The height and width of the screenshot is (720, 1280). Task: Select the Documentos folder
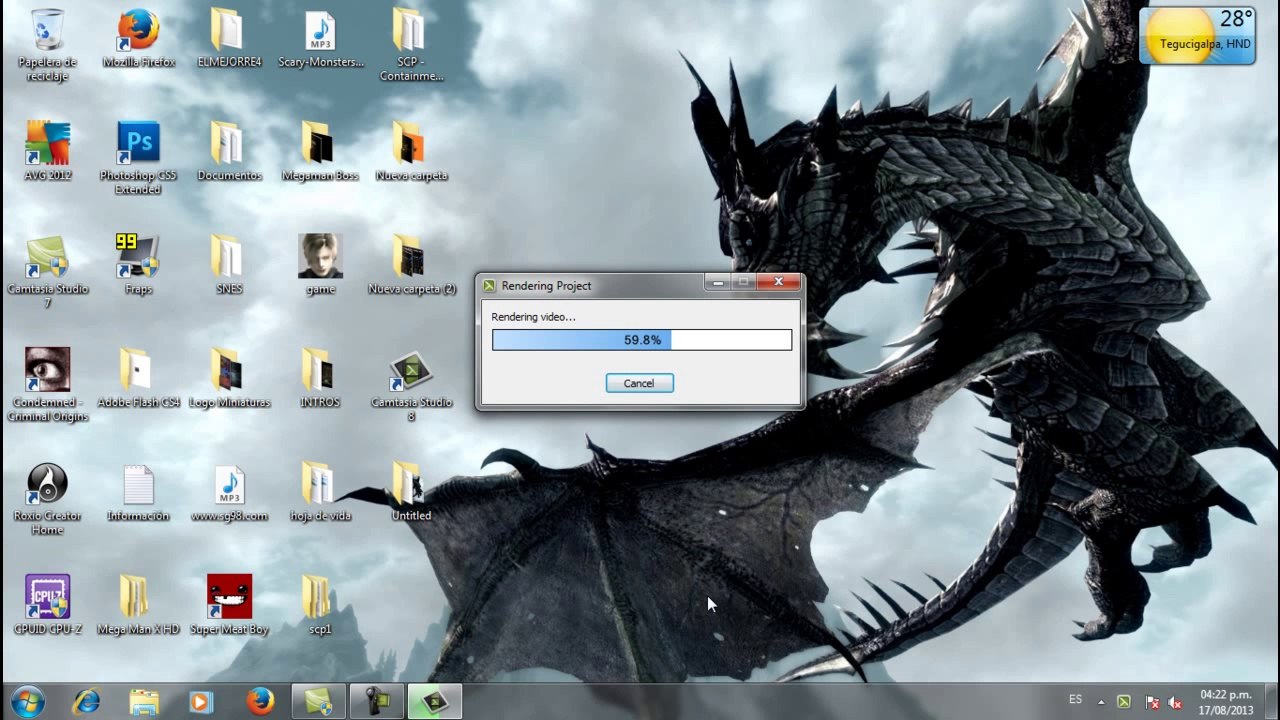(229, 152)
